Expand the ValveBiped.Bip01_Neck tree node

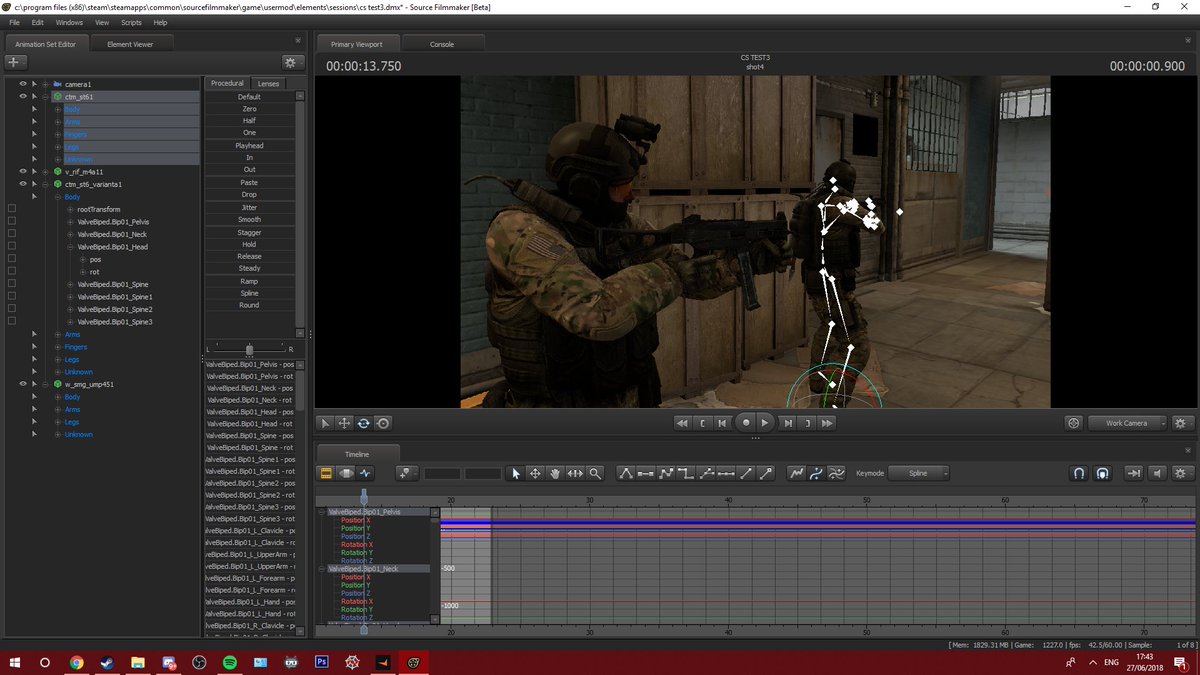pyautogui.click(x=70, y=234)
